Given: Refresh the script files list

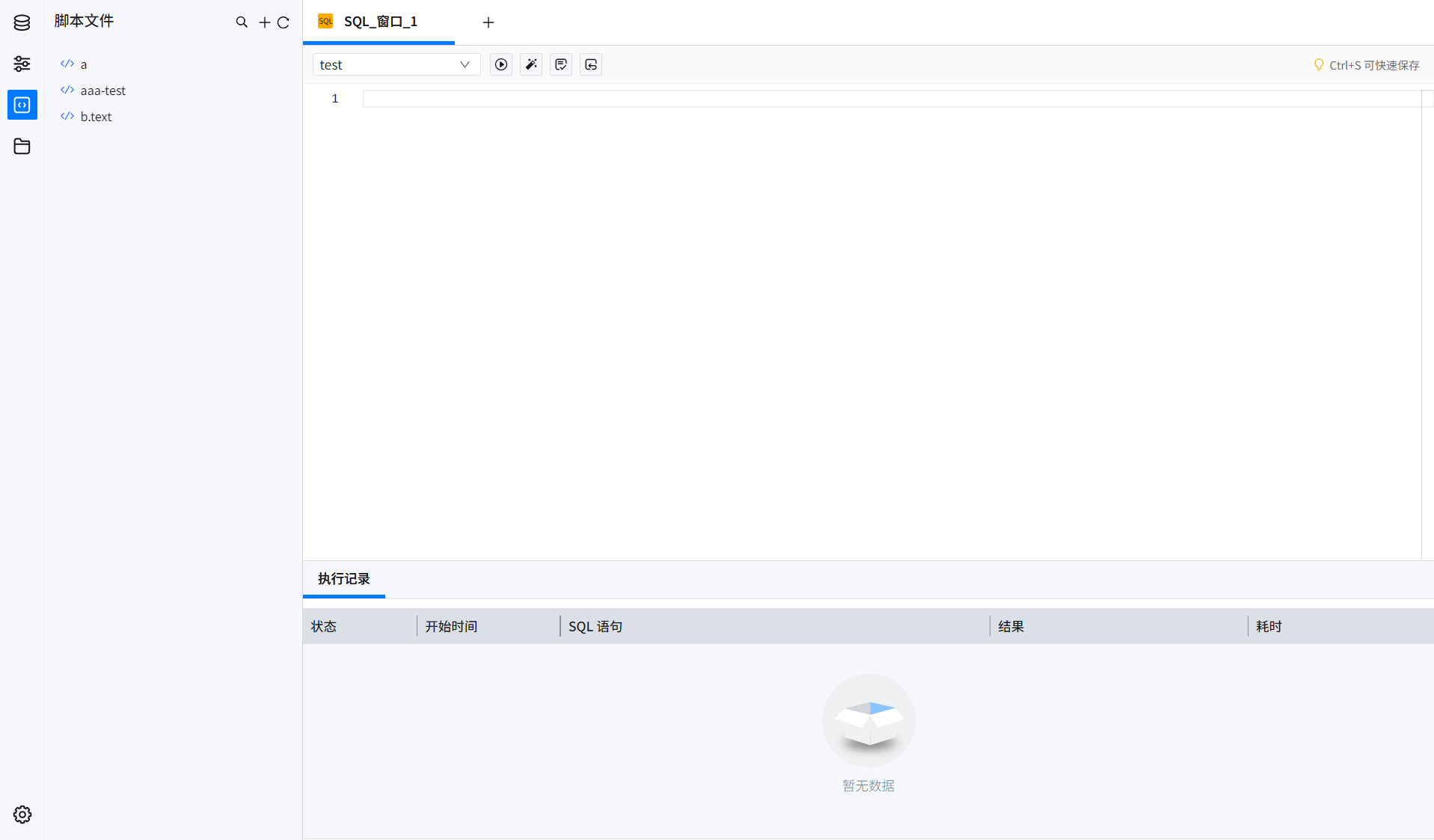Looking at the screenshot, I should coord(284,22).
